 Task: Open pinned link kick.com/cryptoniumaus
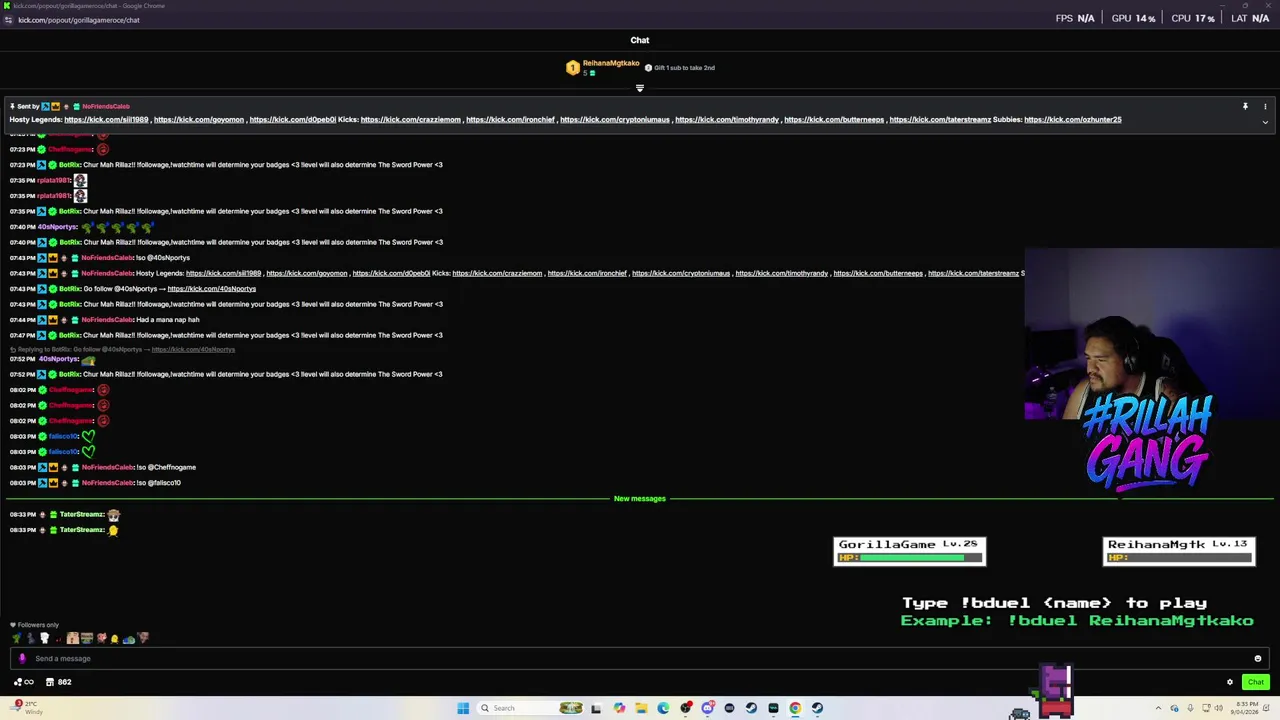tap(615, 120)
